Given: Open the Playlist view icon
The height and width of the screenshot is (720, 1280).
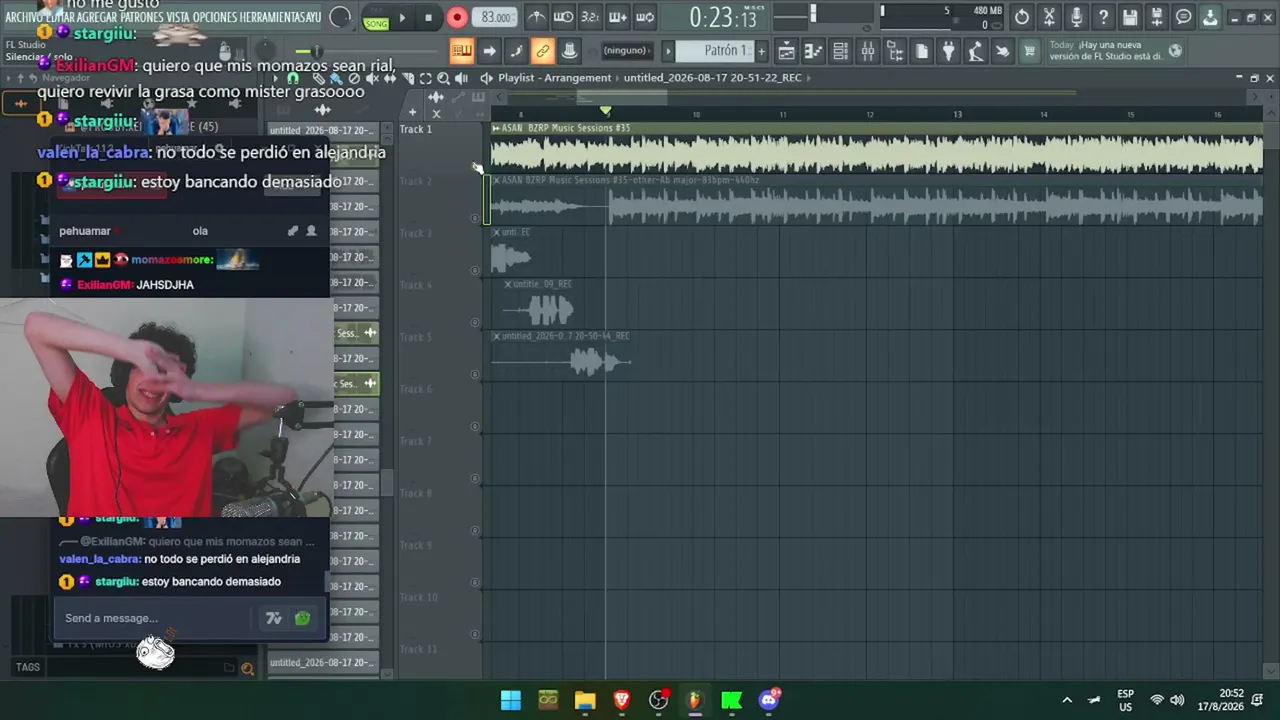Looking at the screenshot, I should [787, 51].
